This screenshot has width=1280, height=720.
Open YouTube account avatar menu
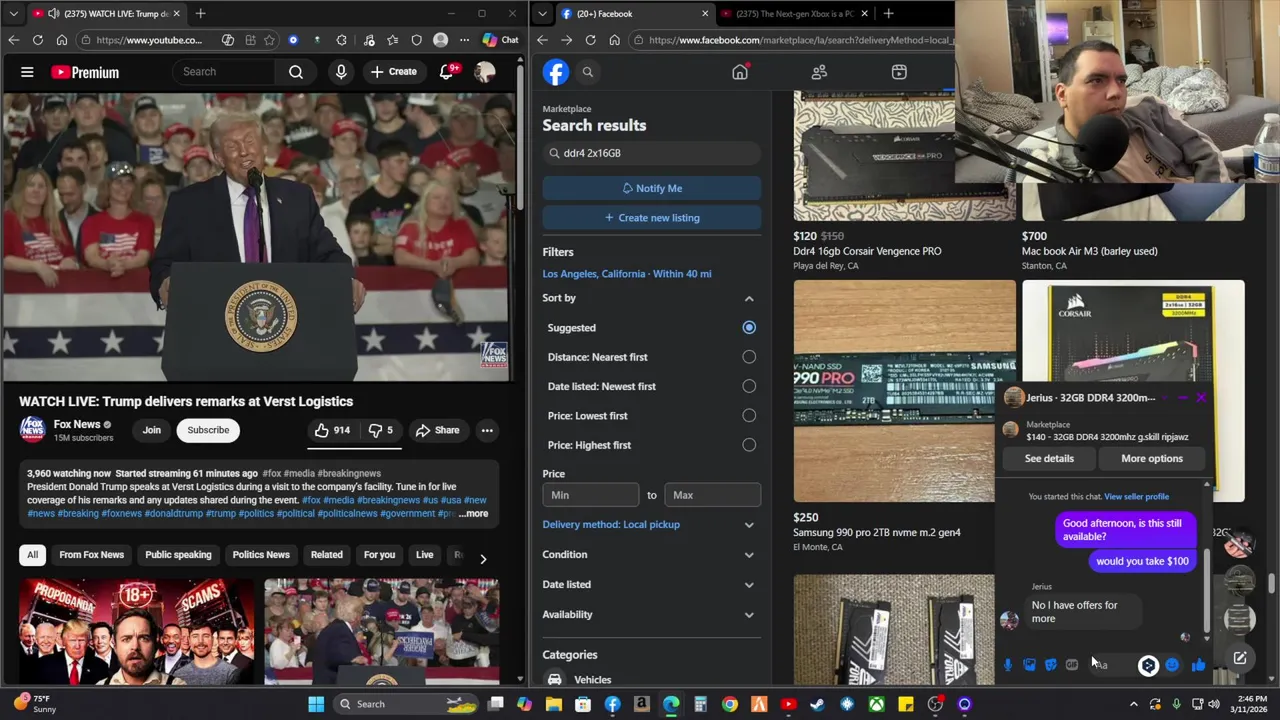click(x=485, y=72)
